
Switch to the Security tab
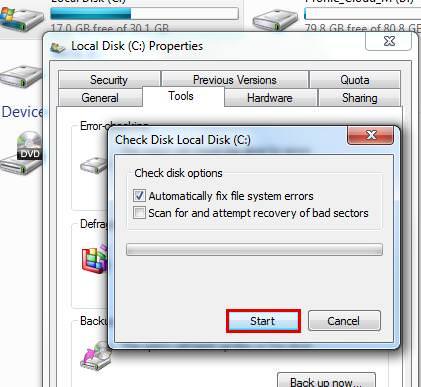pyautogui.click(x=109, y=79)
